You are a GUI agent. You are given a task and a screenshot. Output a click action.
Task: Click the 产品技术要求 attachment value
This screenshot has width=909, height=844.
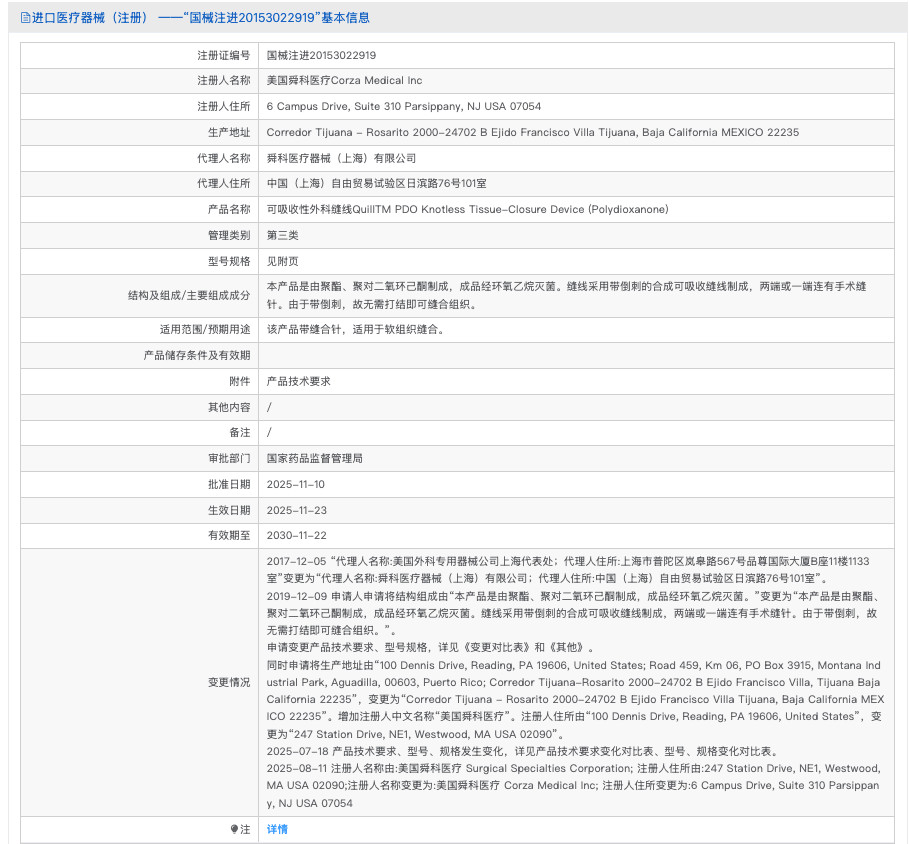[298, 381]
